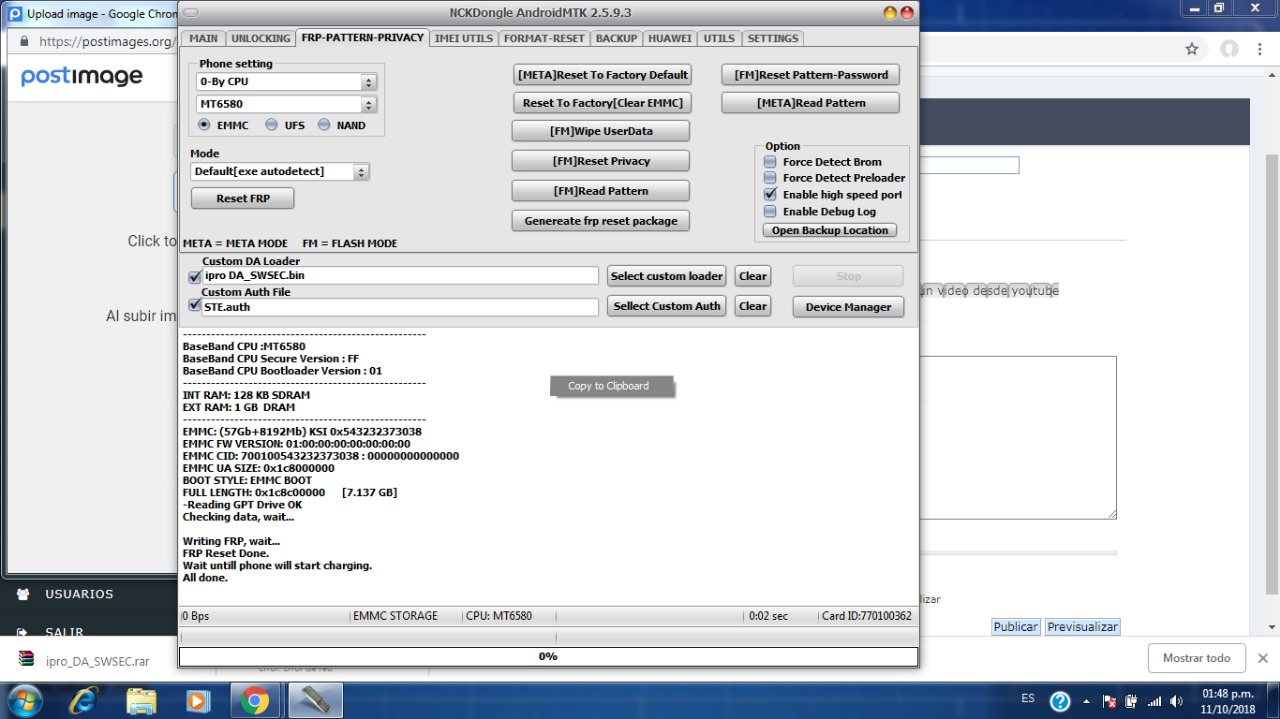Switch to the MAIN tab

point(203,38)
